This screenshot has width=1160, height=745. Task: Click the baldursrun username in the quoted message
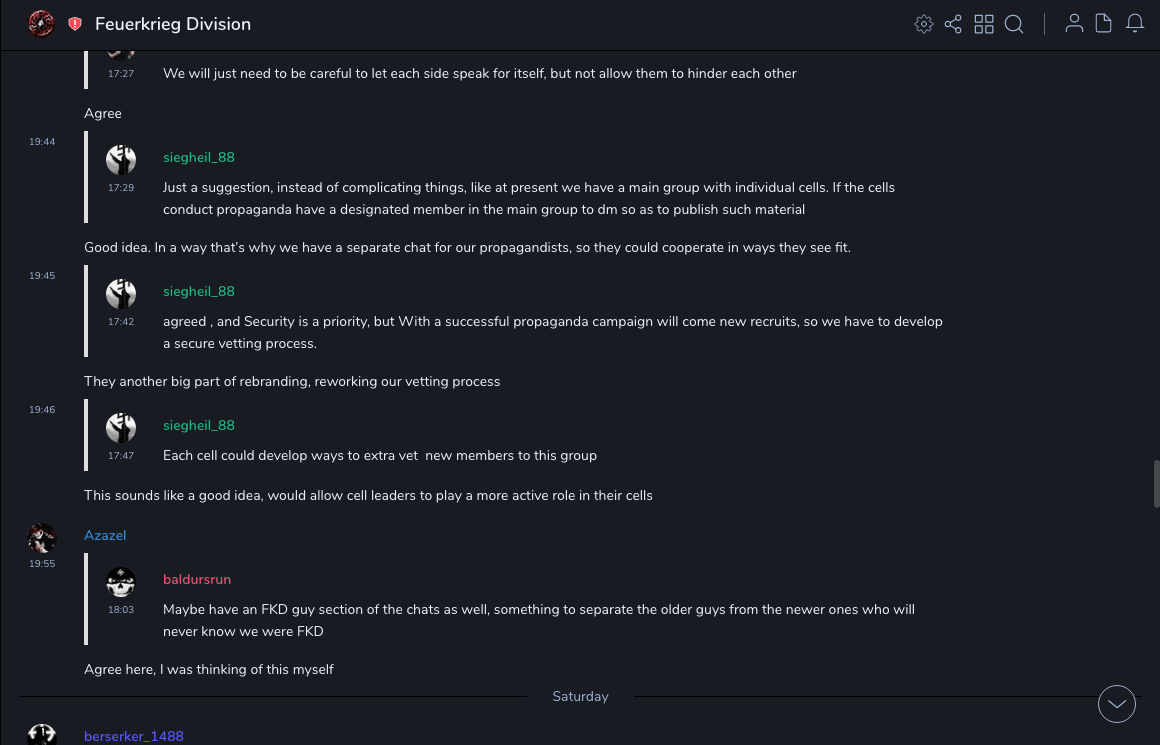pos(197,580)
